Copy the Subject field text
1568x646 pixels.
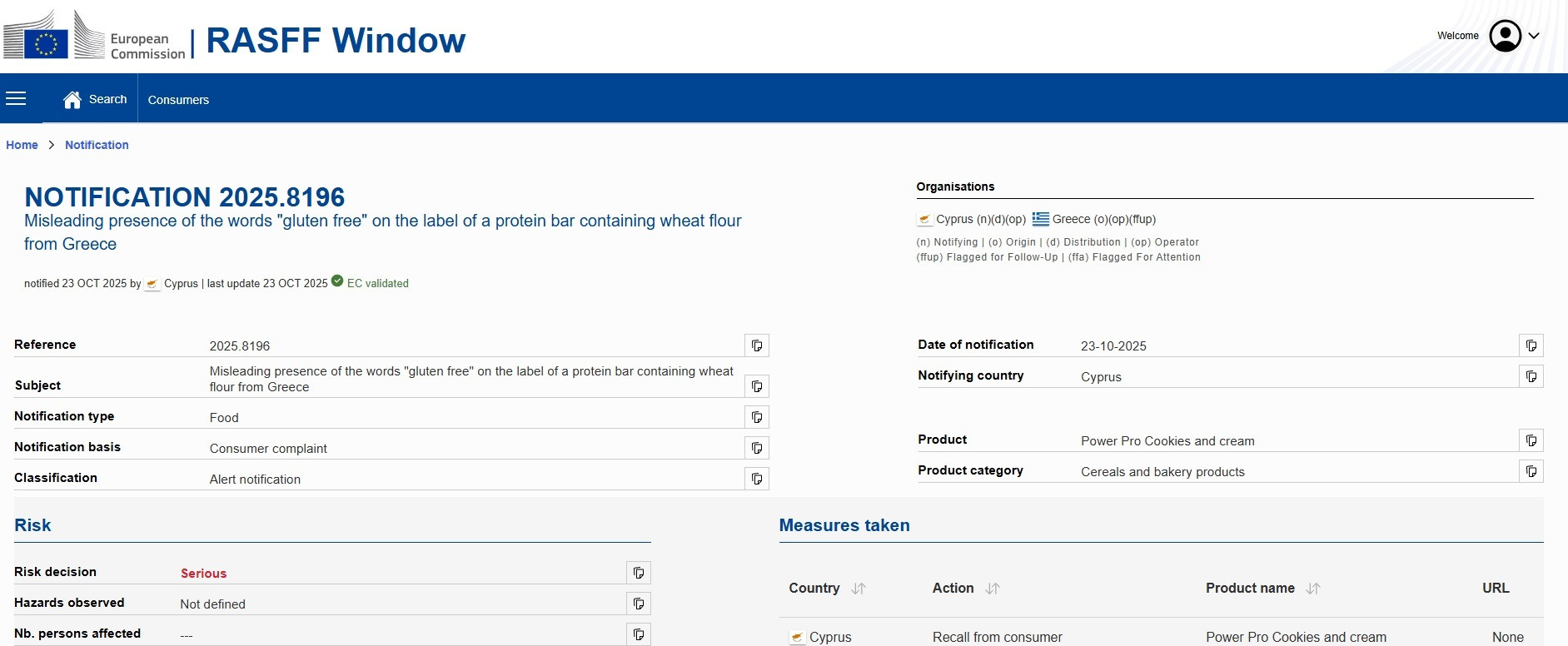tap(757, 386)
